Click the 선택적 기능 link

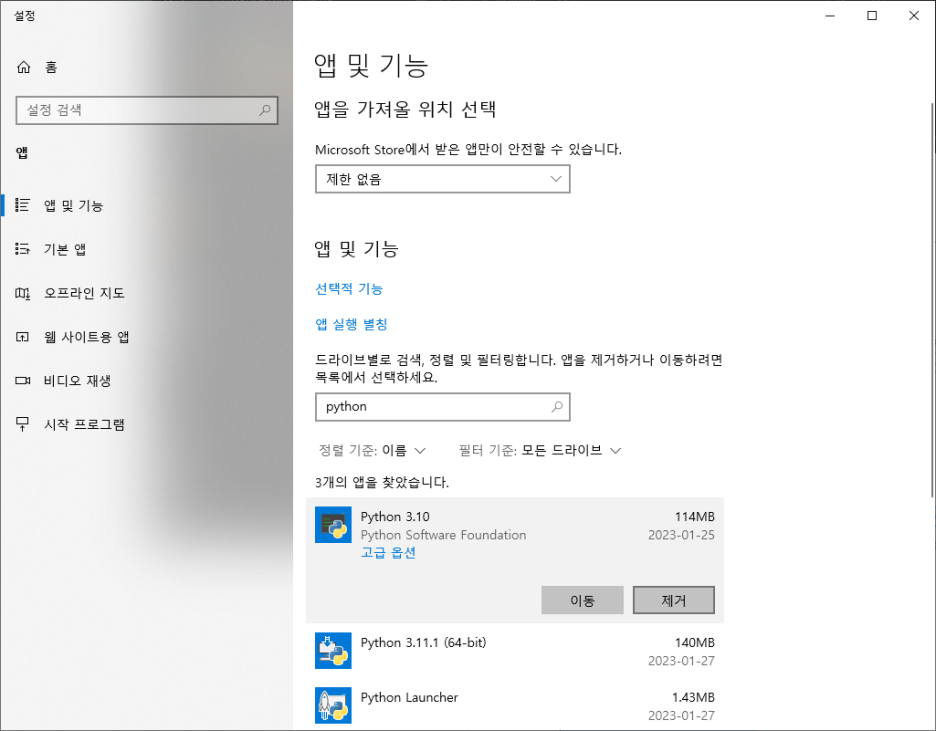point(349,289)
